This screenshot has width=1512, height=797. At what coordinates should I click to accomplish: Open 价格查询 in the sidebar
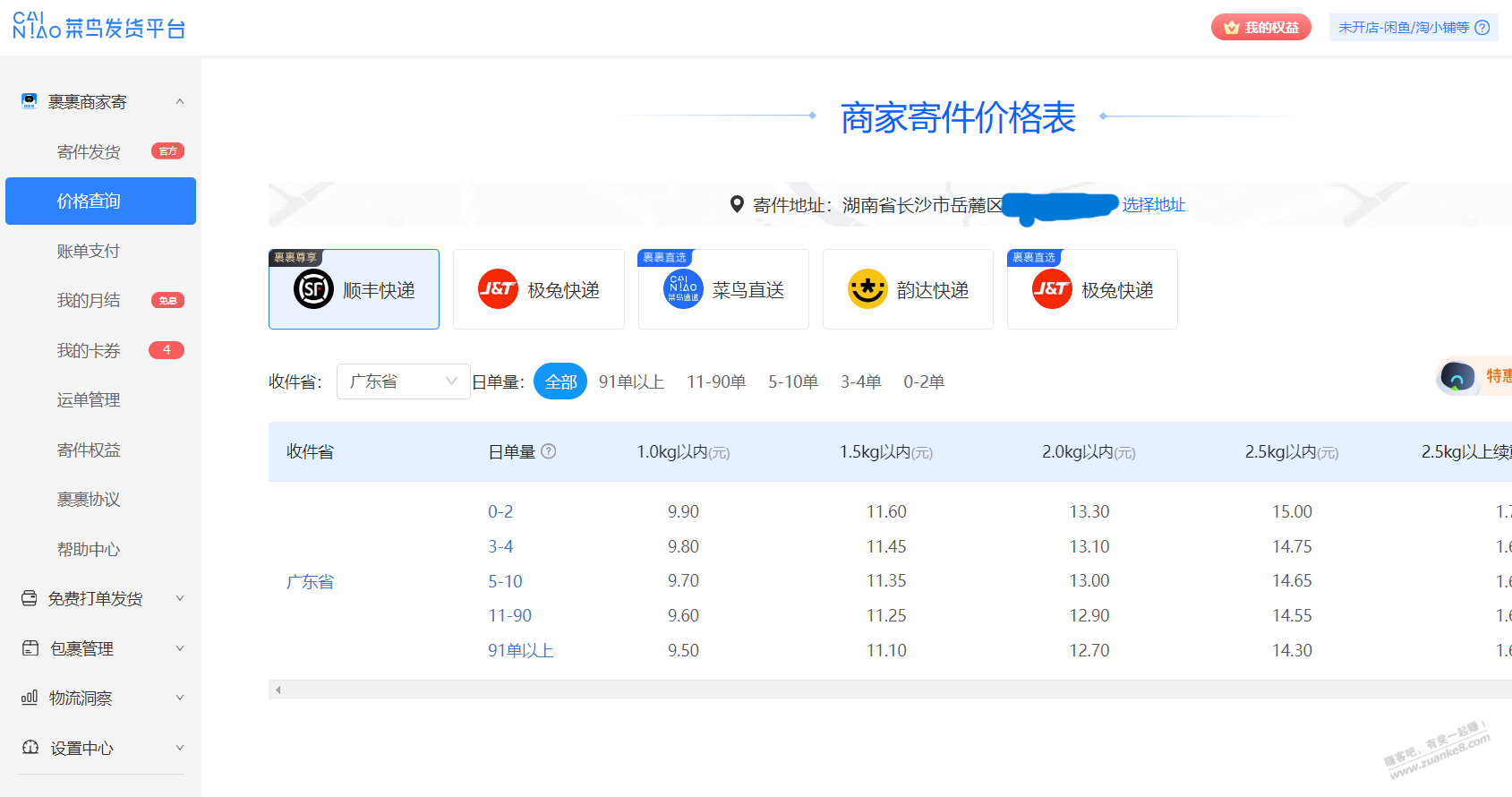coord(100,201)
